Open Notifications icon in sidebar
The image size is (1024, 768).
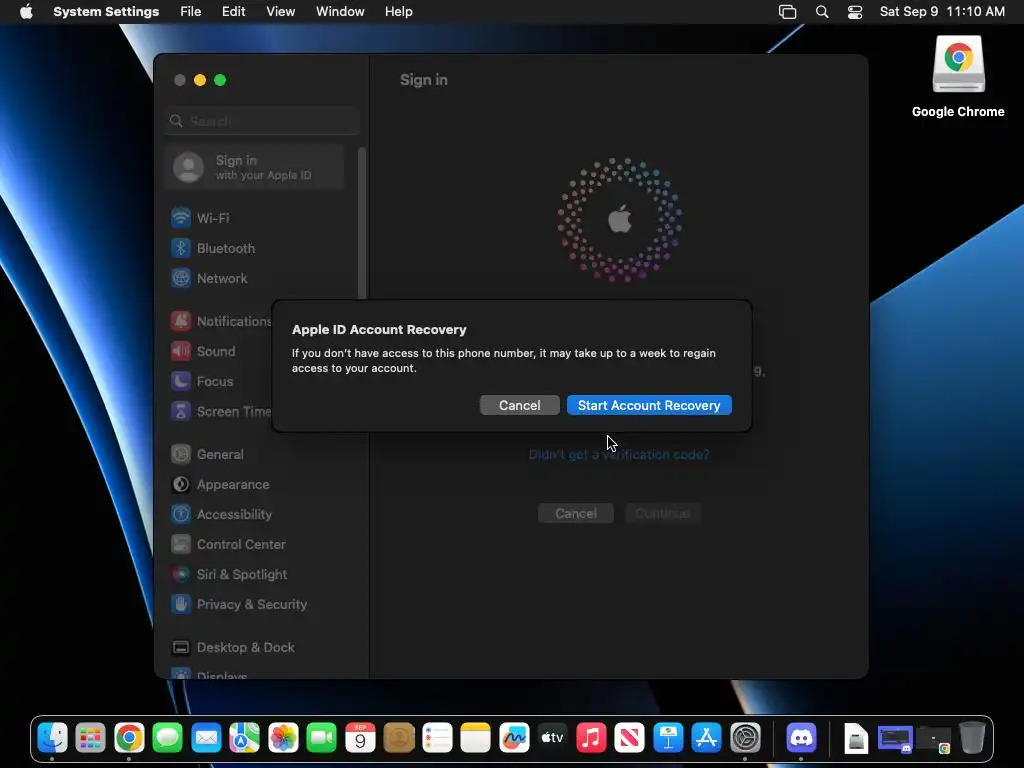coord(181,321)
